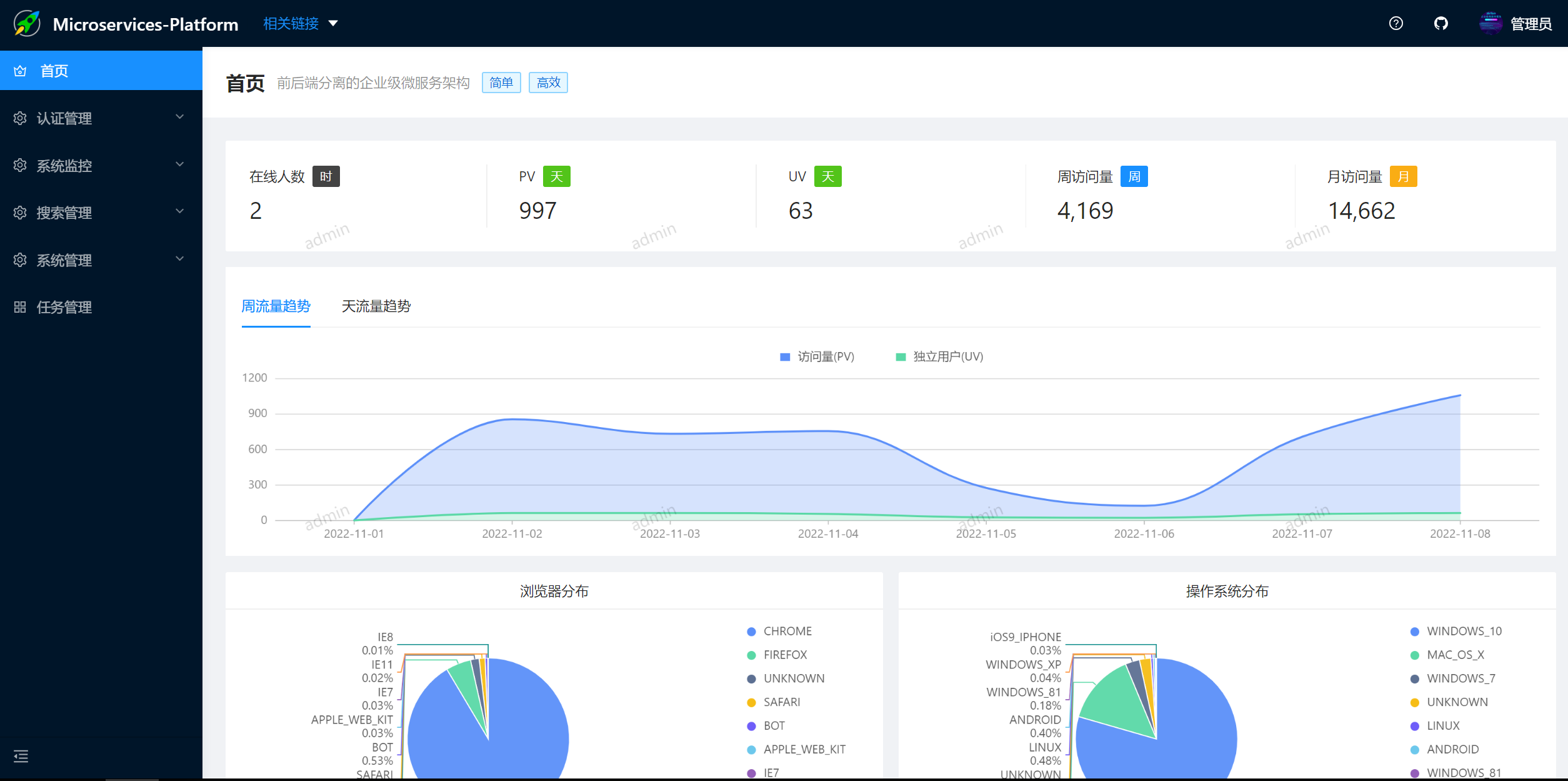Click the 简单 tag
Screen dimensions: 1568x781
coord(501,83)
